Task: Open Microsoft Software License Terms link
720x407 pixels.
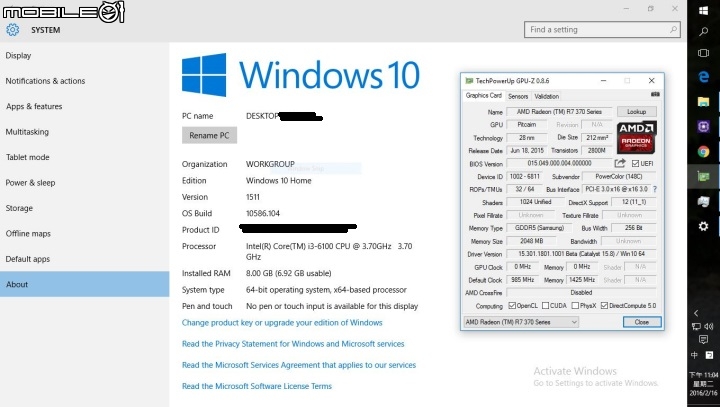Action: [x=257, y=386]
